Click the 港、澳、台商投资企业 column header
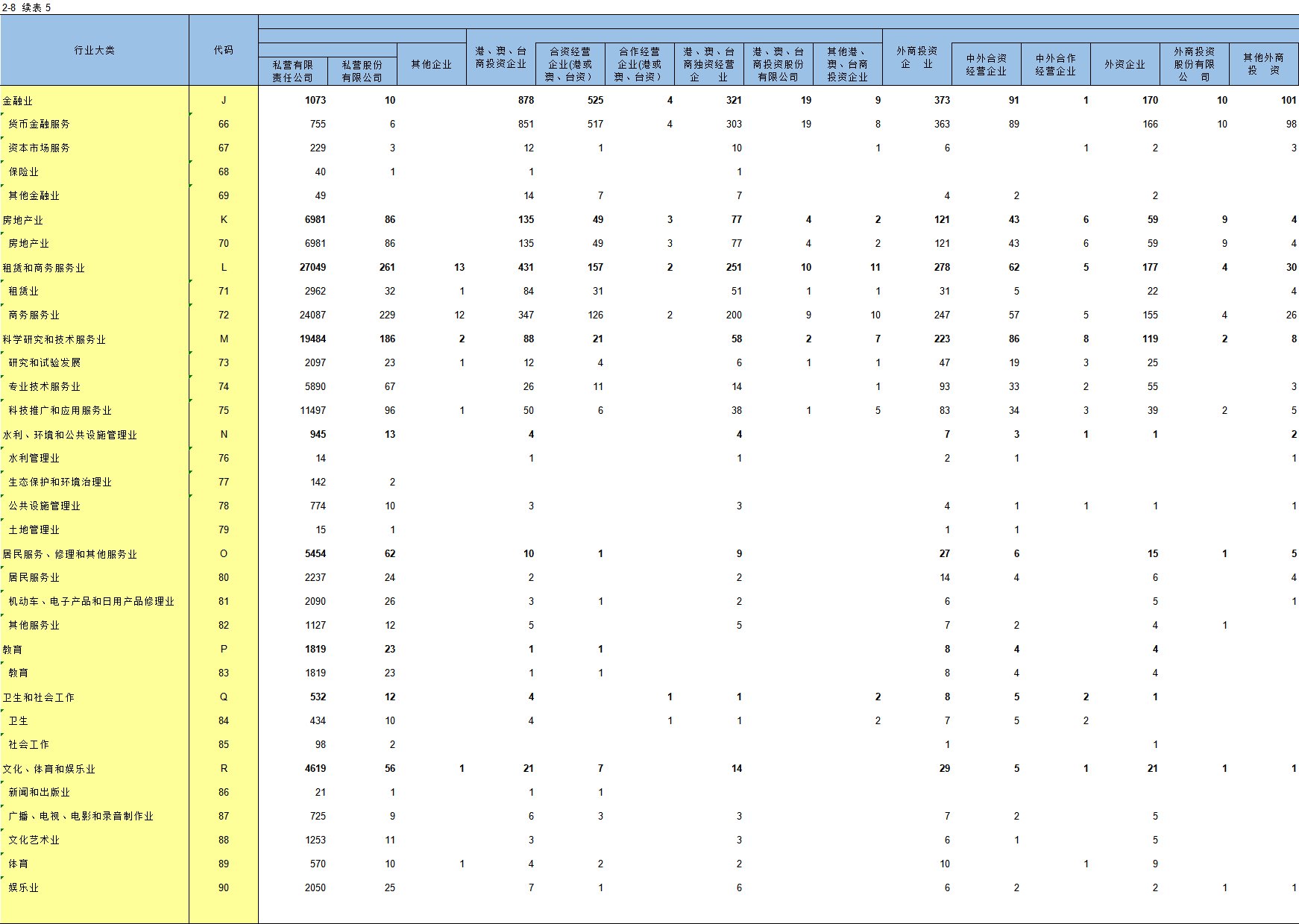The height and width of the screenshot is (924, 1299). 501,57
